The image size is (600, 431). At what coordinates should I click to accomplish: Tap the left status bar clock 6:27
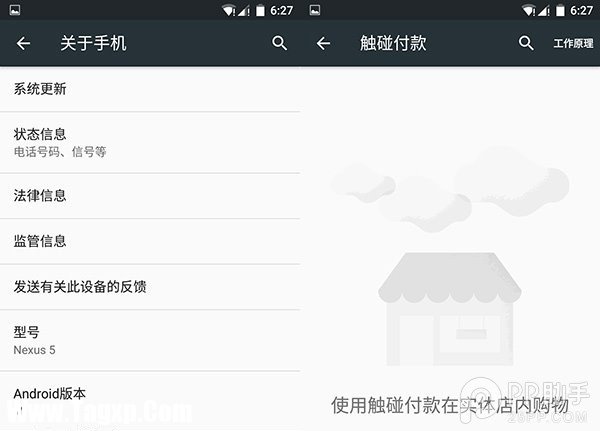tap(282, 10)
